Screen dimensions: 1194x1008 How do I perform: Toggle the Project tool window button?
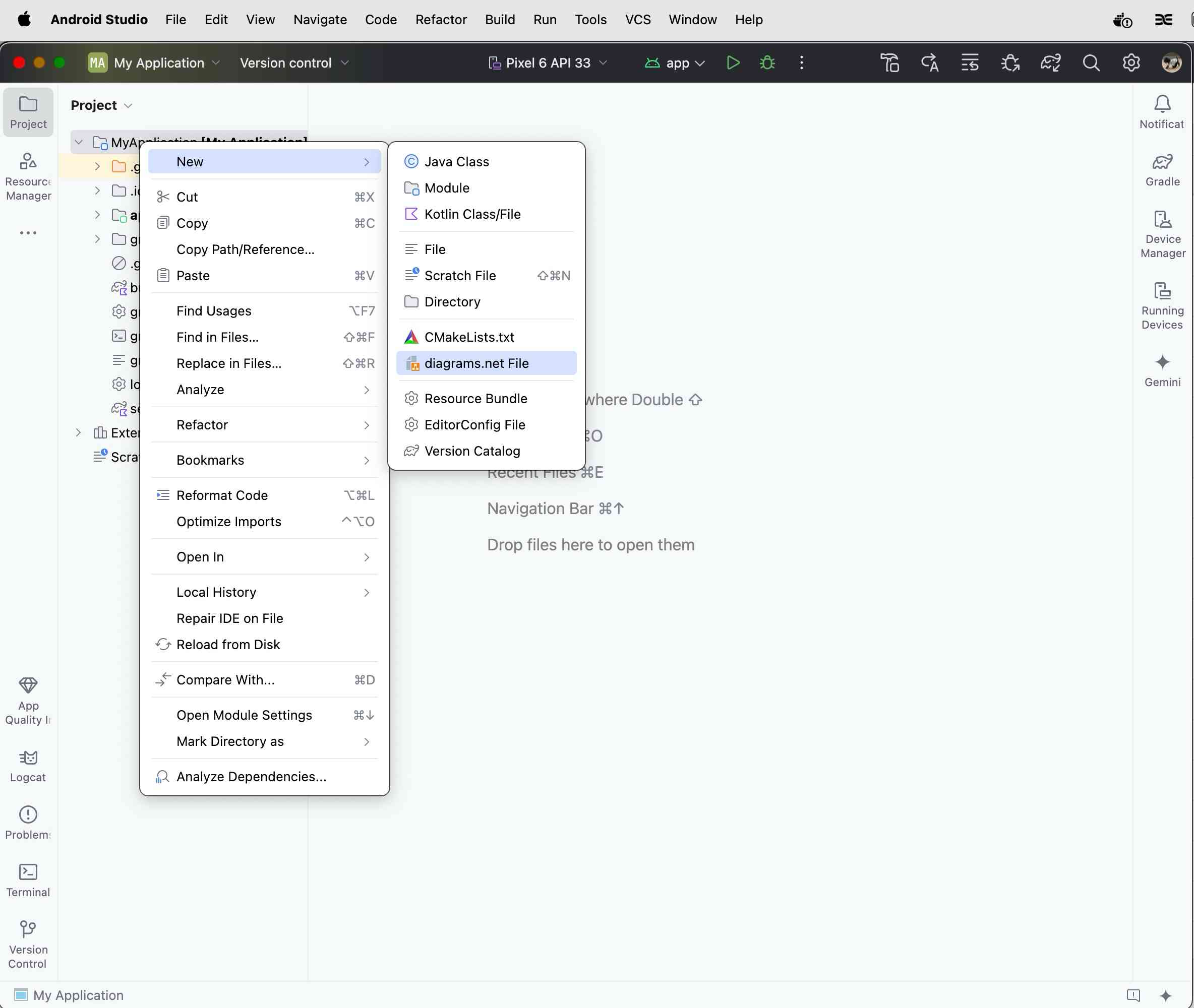[28, 112]
